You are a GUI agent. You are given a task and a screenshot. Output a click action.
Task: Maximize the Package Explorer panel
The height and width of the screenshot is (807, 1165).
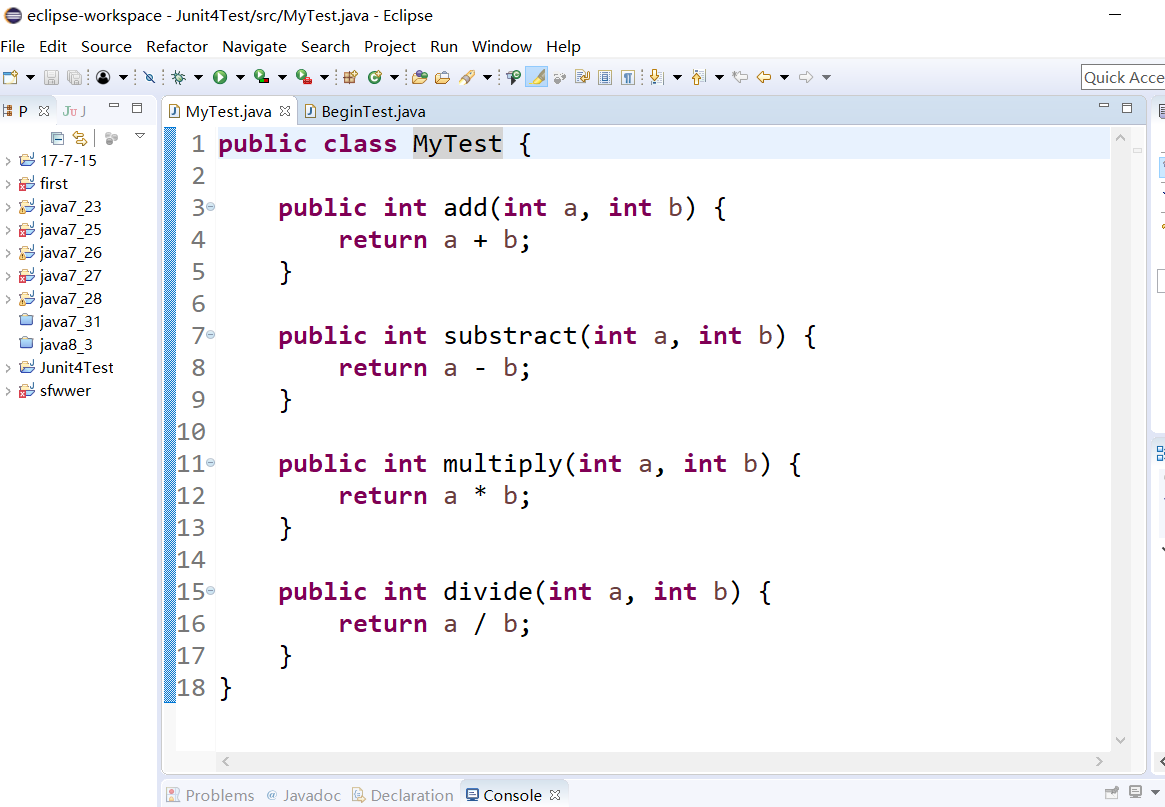coord(137,108)
